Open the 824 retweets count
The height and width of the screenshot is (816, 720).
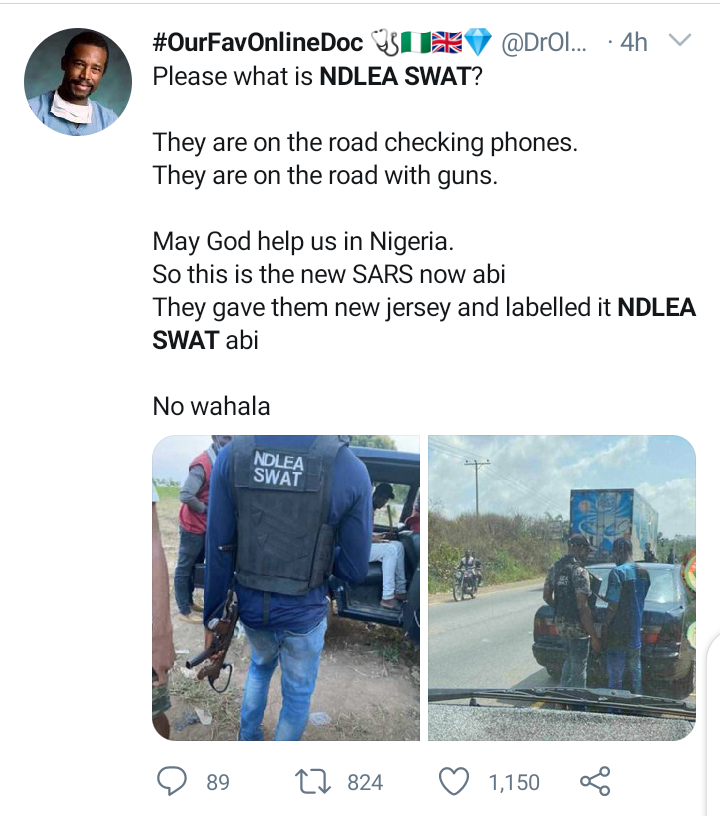[x=365, y=782]
